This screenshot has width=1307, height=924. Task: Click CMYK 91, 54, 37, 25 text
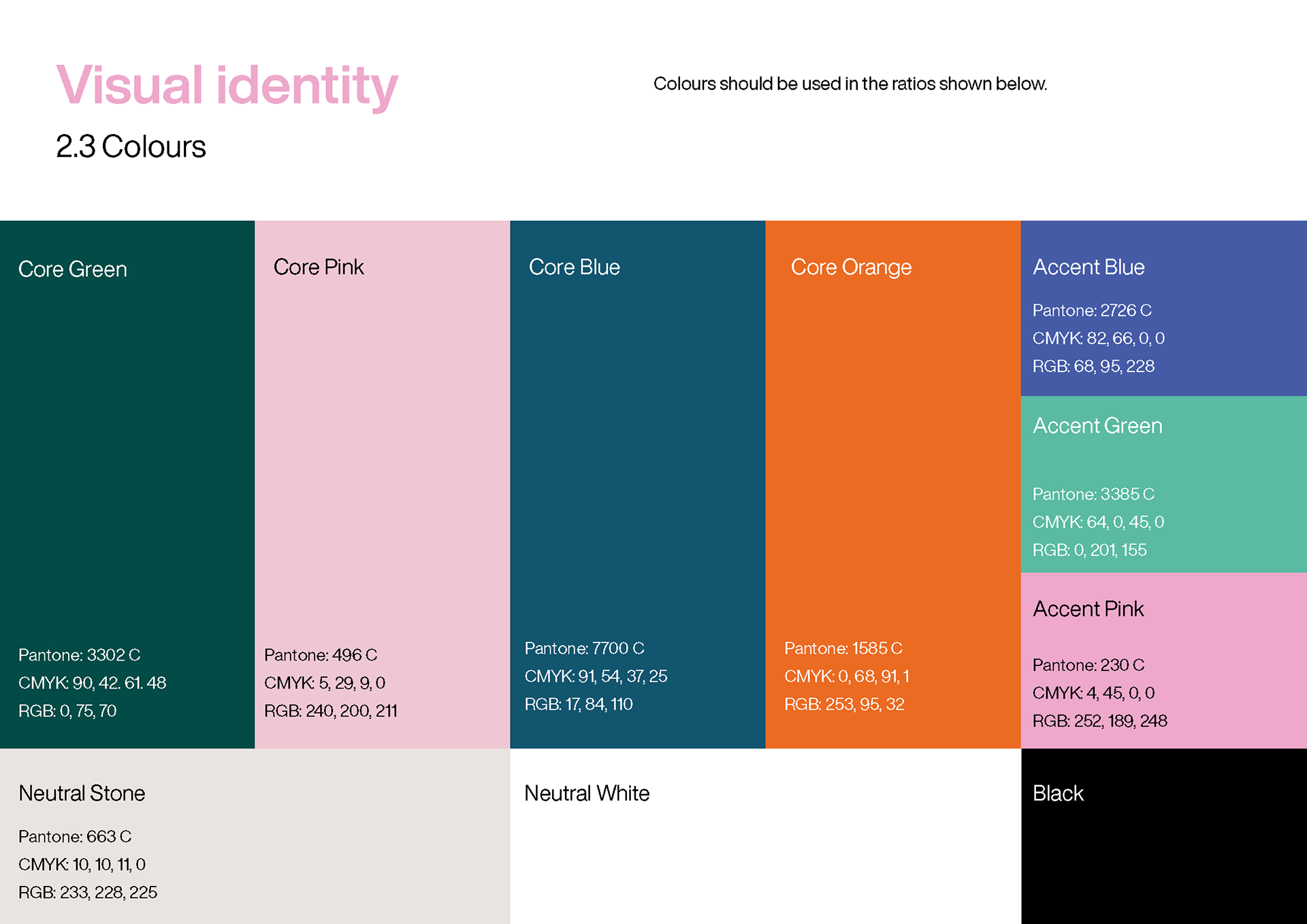(596, 676)
